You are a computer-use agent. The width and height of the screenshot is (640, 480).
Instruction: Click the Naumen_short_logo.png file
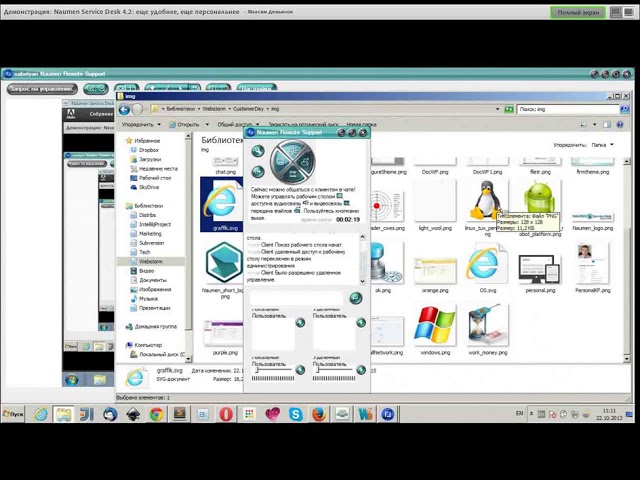tap(223, 266)
